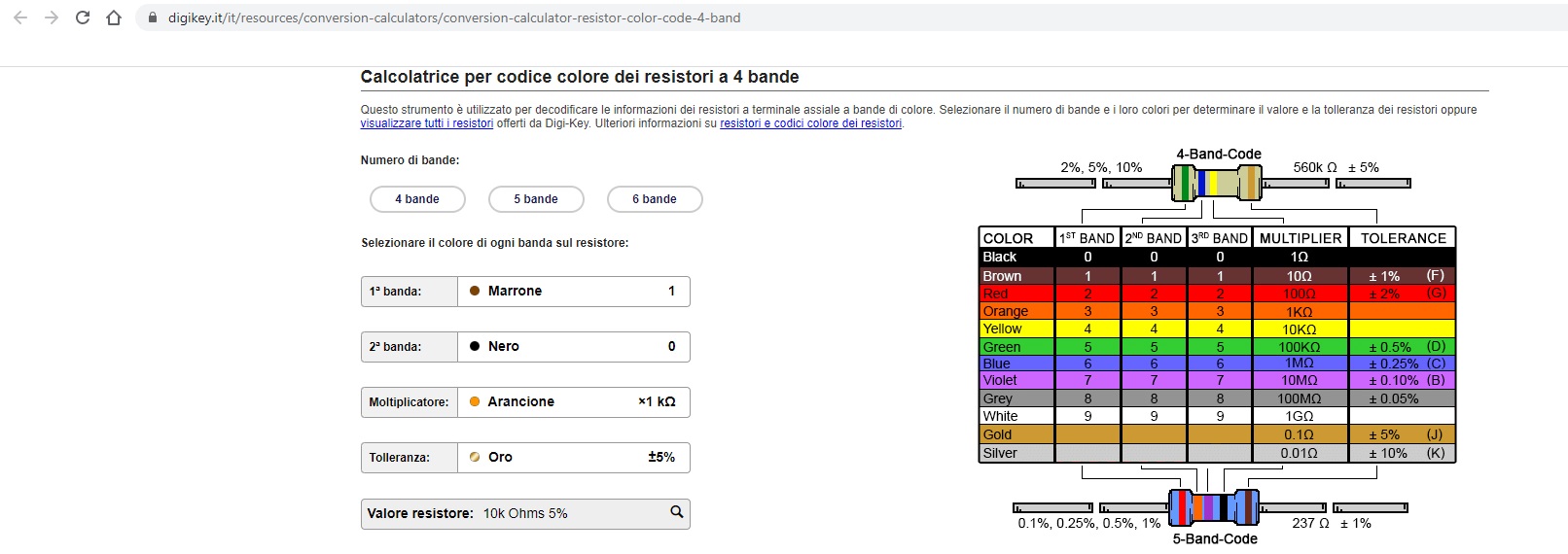The image size is (1568, 554).
Task: Click the 10KΩ multiplier cell
Action: [1300, 329]
